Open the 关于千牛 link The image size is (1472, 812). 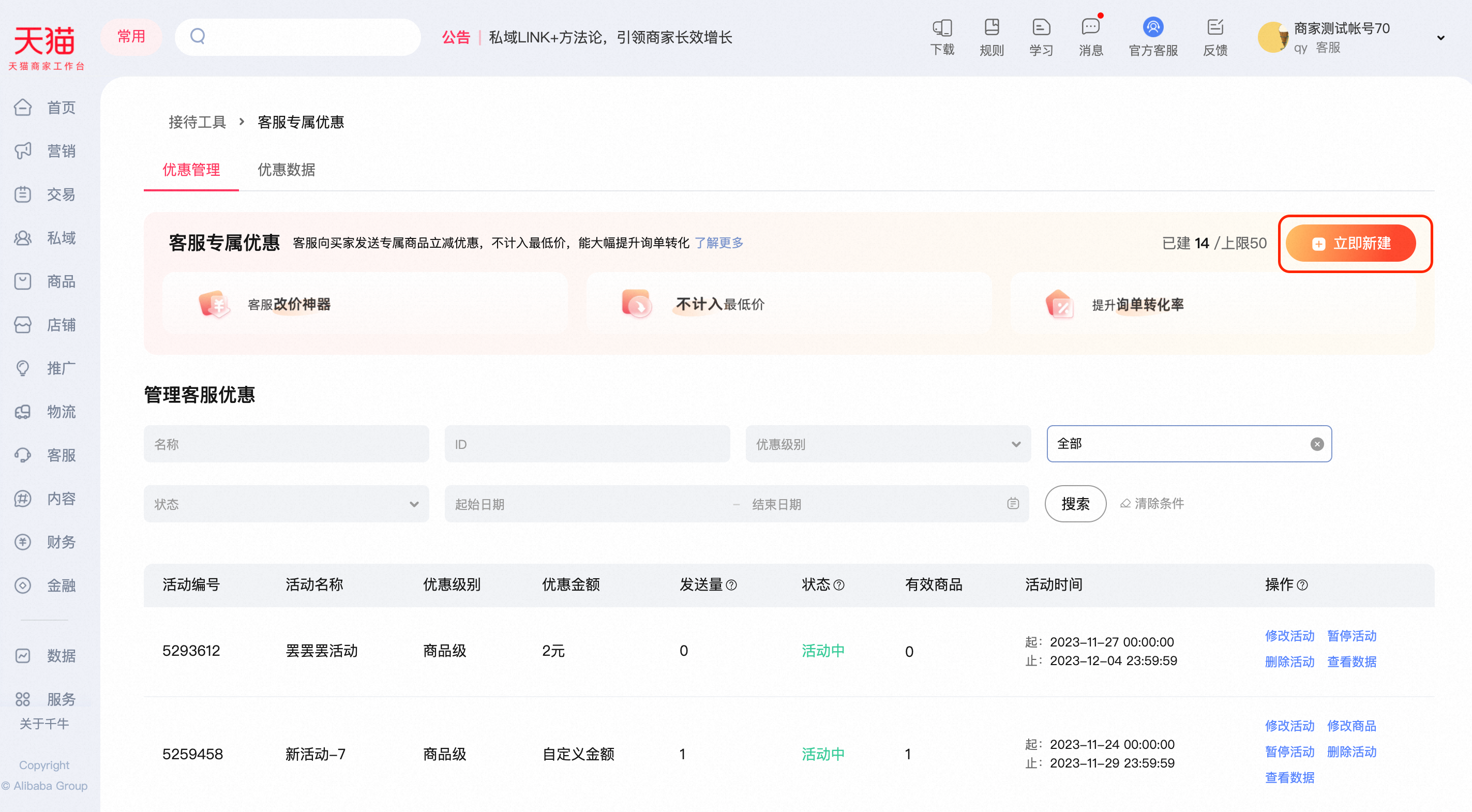44,724
